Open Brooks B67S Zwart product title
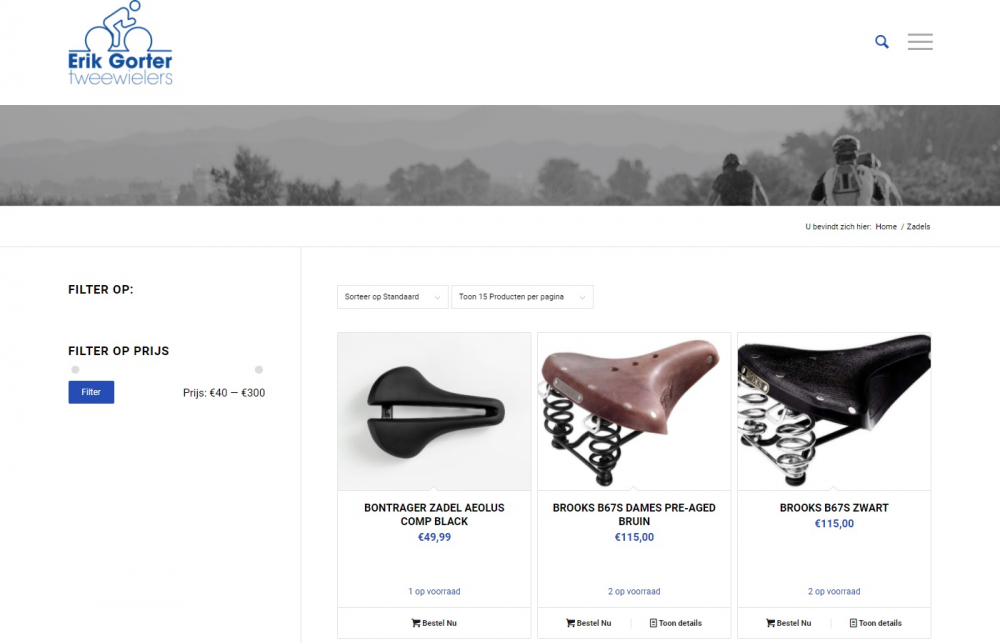Viewport: 1000px width, 643px height. coord(834,508)
